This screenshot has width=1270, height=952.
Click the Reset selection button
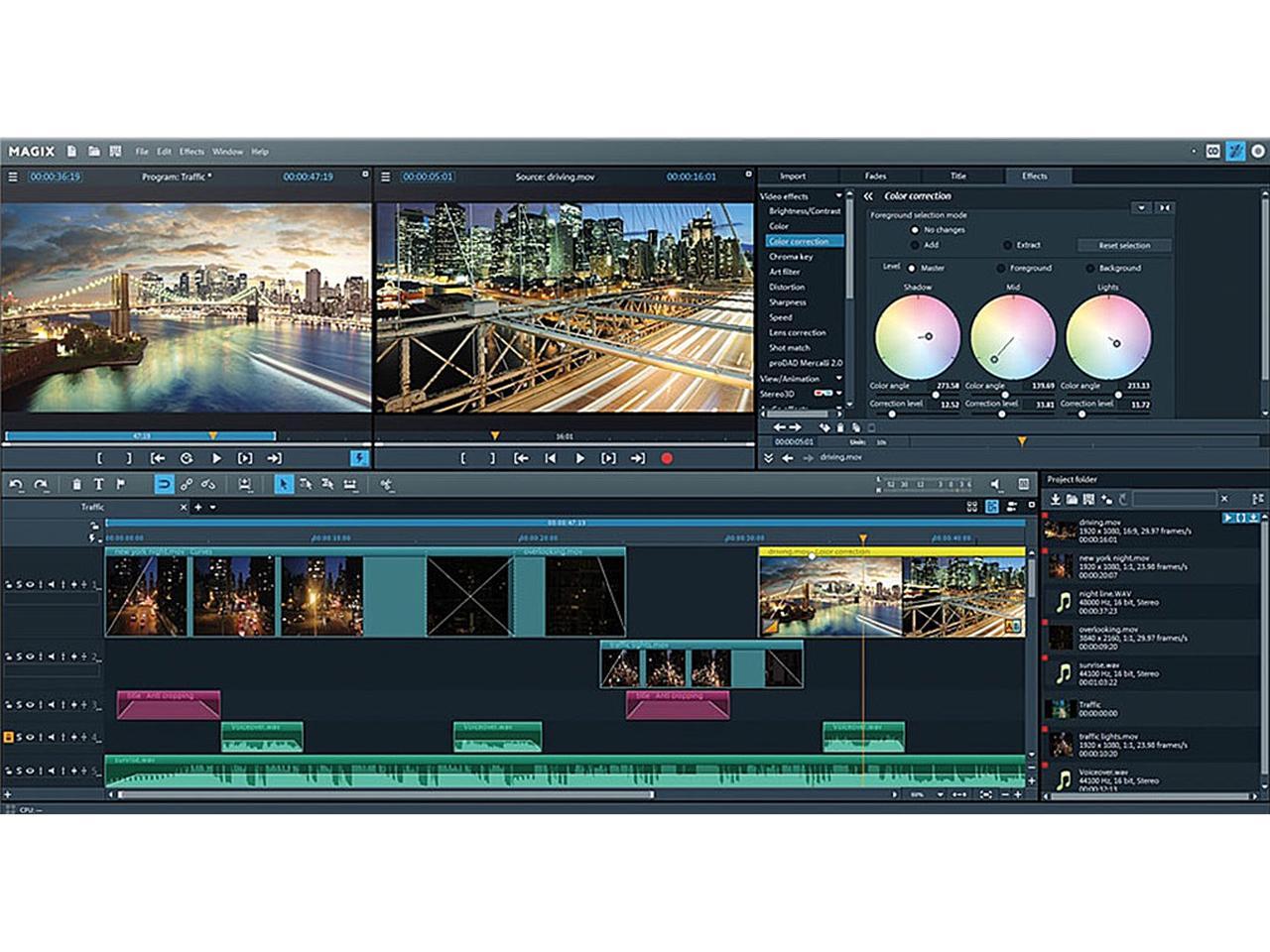point(1123,245)
